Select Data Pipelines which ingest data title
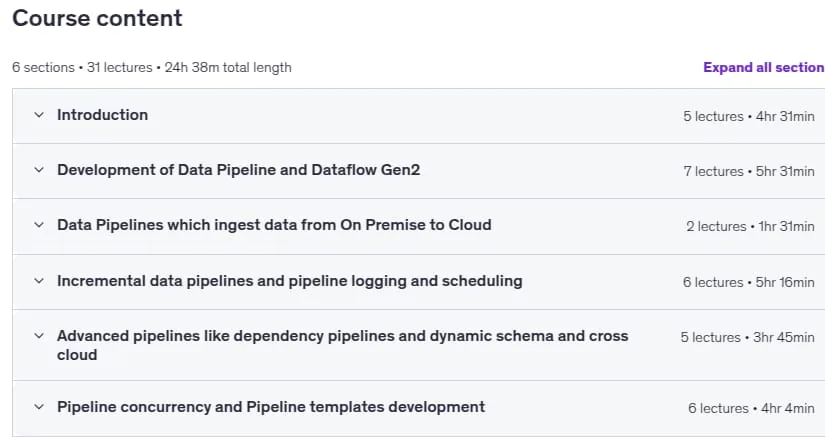The width and height of the screenshot is (825, 437). pos(274,225)
